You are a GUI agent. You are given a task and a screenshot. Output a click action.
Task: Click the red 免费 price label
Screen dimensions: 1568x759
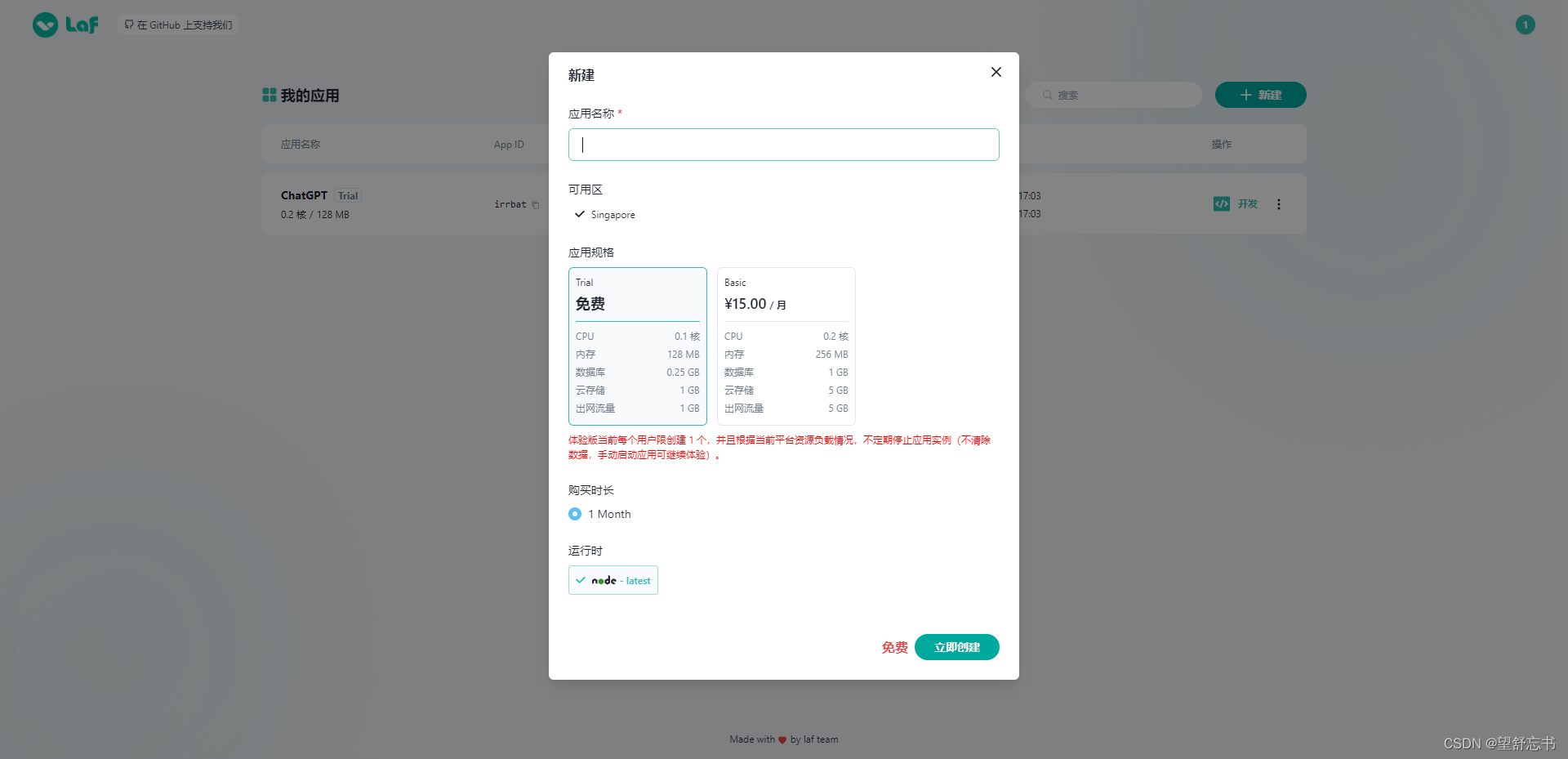(894, 647)
